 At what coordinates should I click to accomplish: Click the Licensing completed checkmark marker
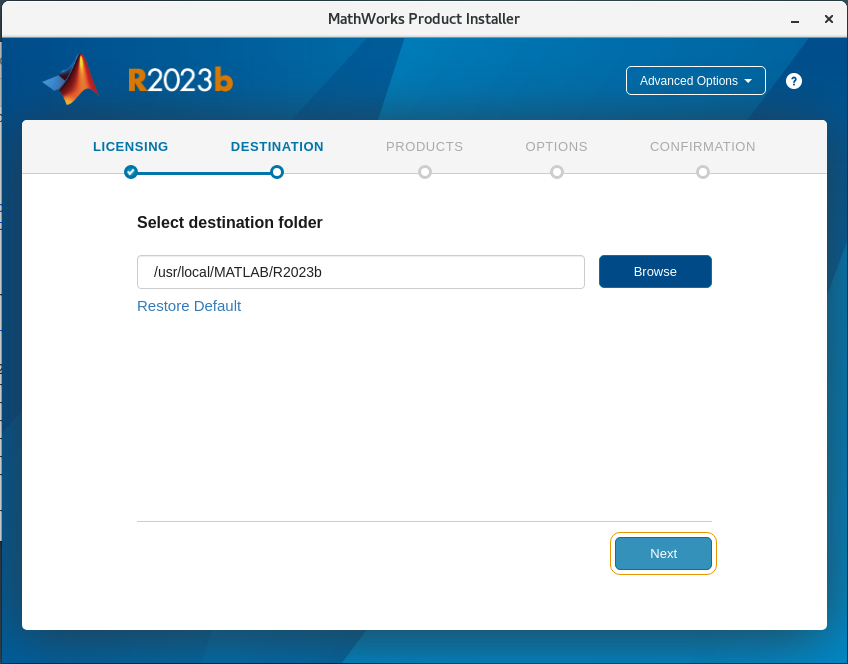click(131, 172)
